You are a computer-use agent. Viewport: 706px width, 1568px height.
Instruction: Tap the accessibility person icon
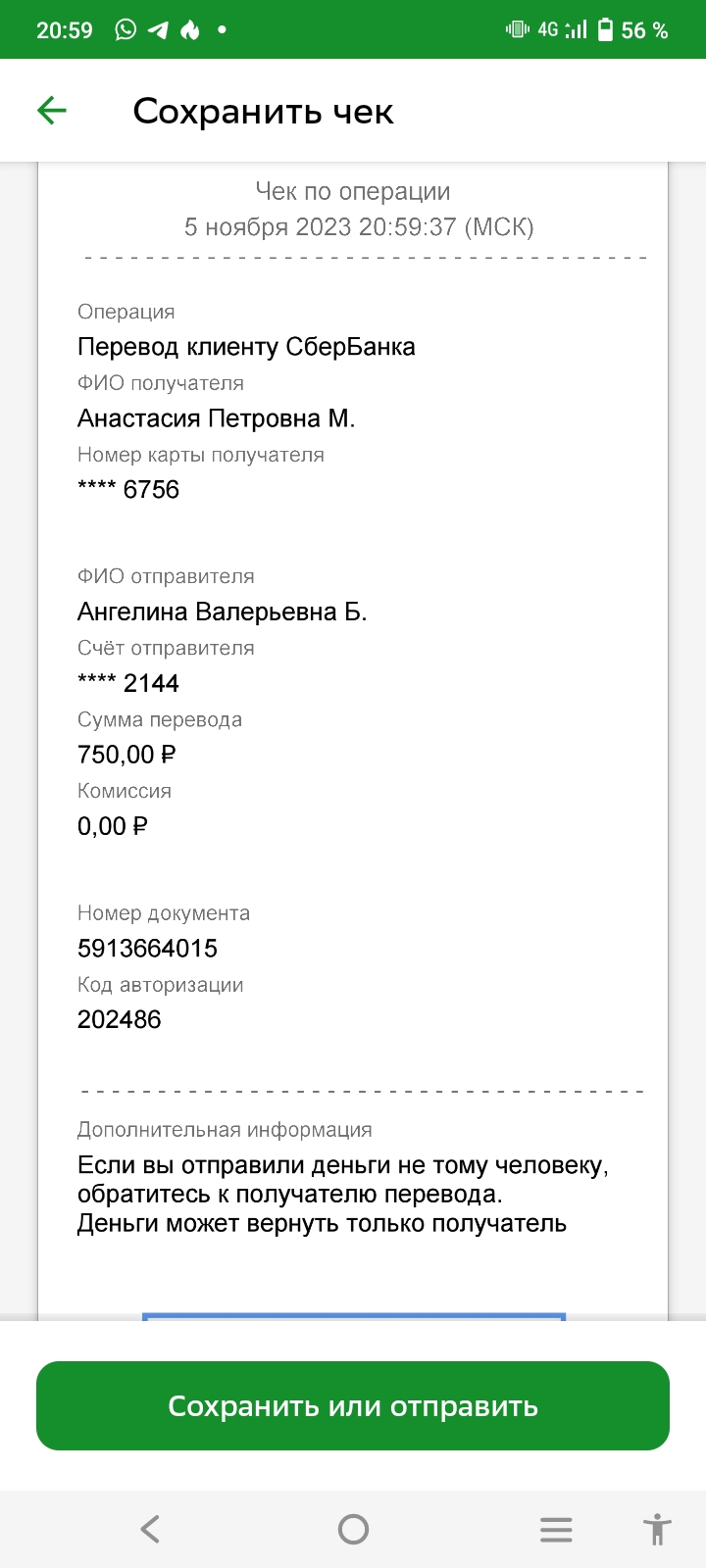(x=657, y=1529)
